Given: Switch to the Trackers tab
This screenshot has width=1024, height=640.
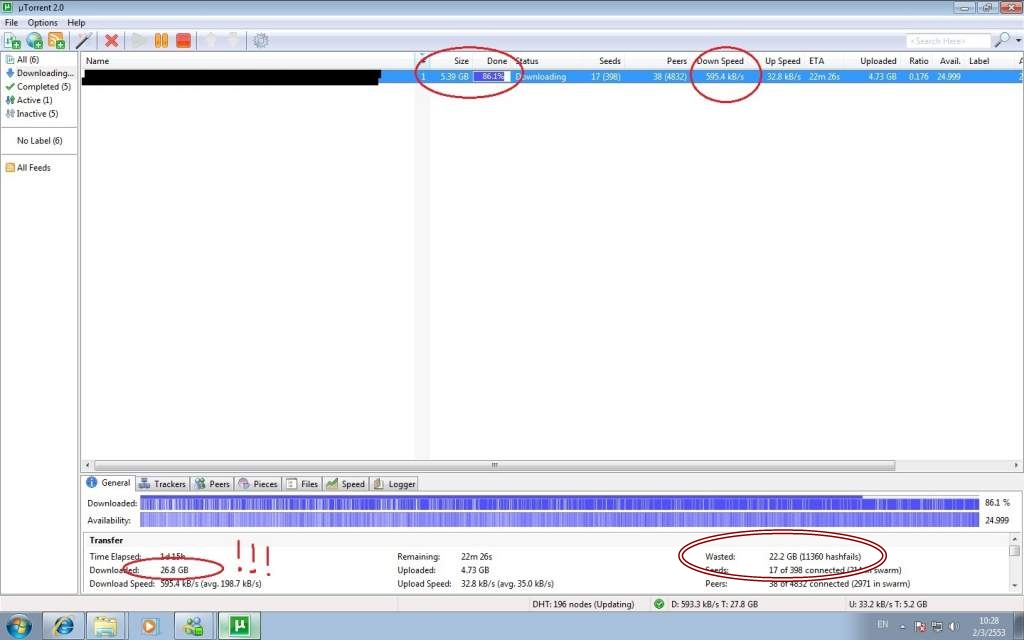Looking at the screenshot, I should 163,484.
